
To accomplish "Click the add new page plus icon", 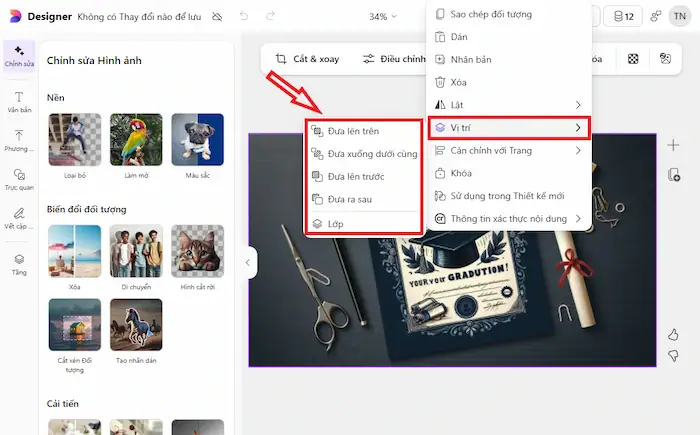I will (x=673, y=145).
